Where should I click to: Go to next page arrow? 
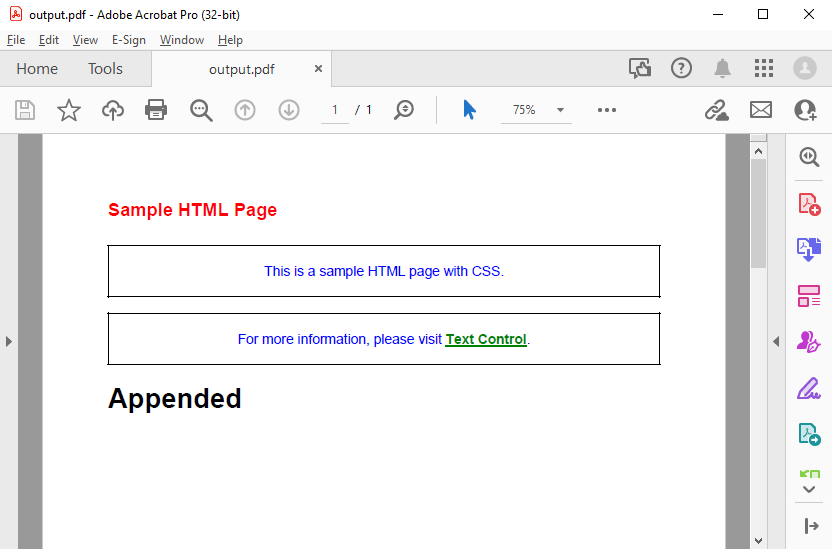point(289,110)
